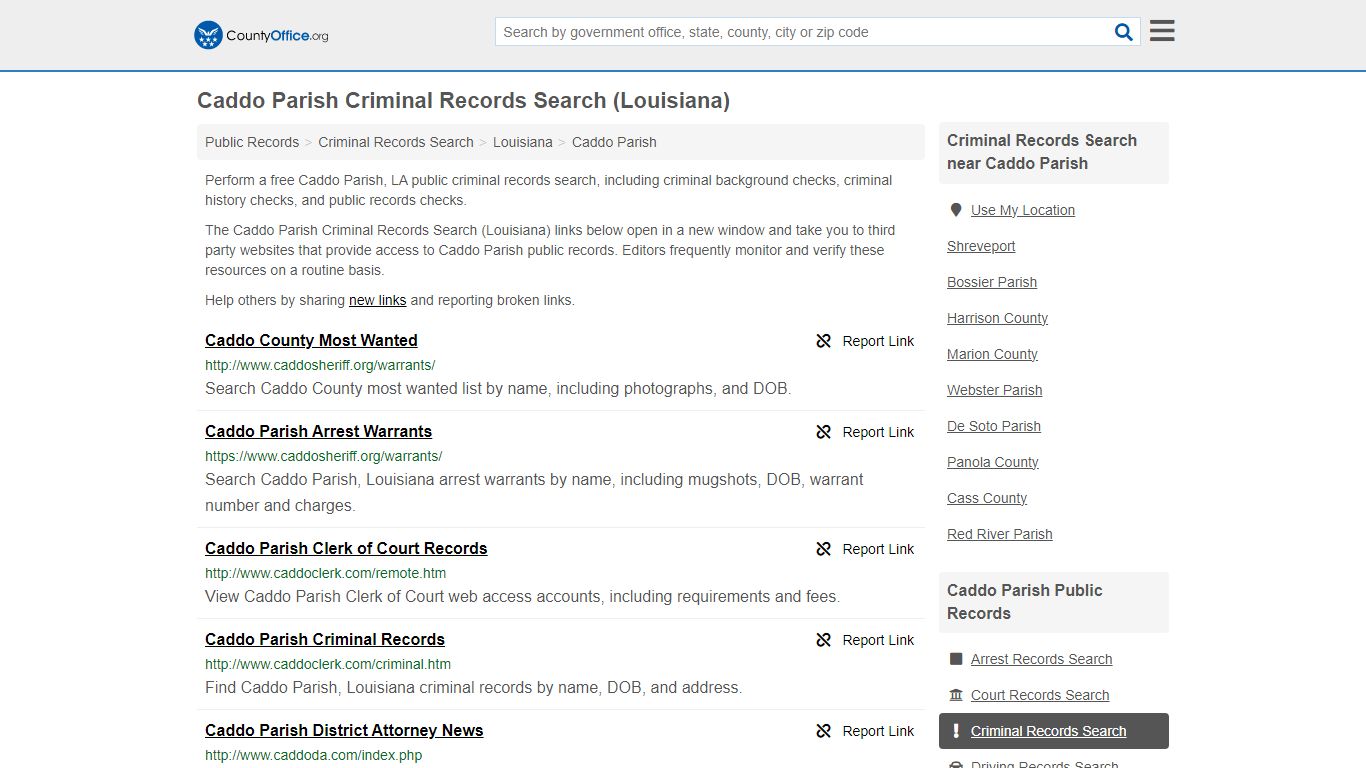This screenshot has width=1366, height=768.
Task: Click the page title Caddo Parish Criminal Records Search
Action: pyautogui.click(x=463, y=100)
